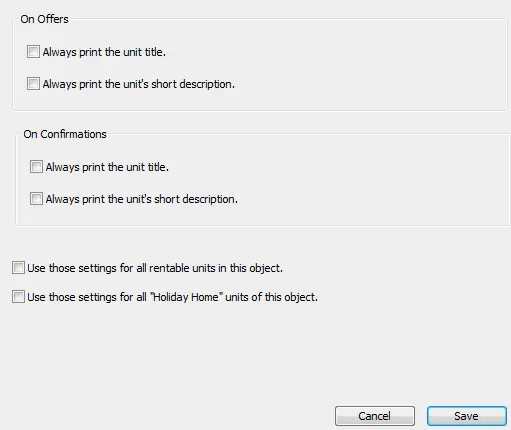Screen dimensions: 511x430
Task: Save the print settings
Action: click(x=467, y=416)
